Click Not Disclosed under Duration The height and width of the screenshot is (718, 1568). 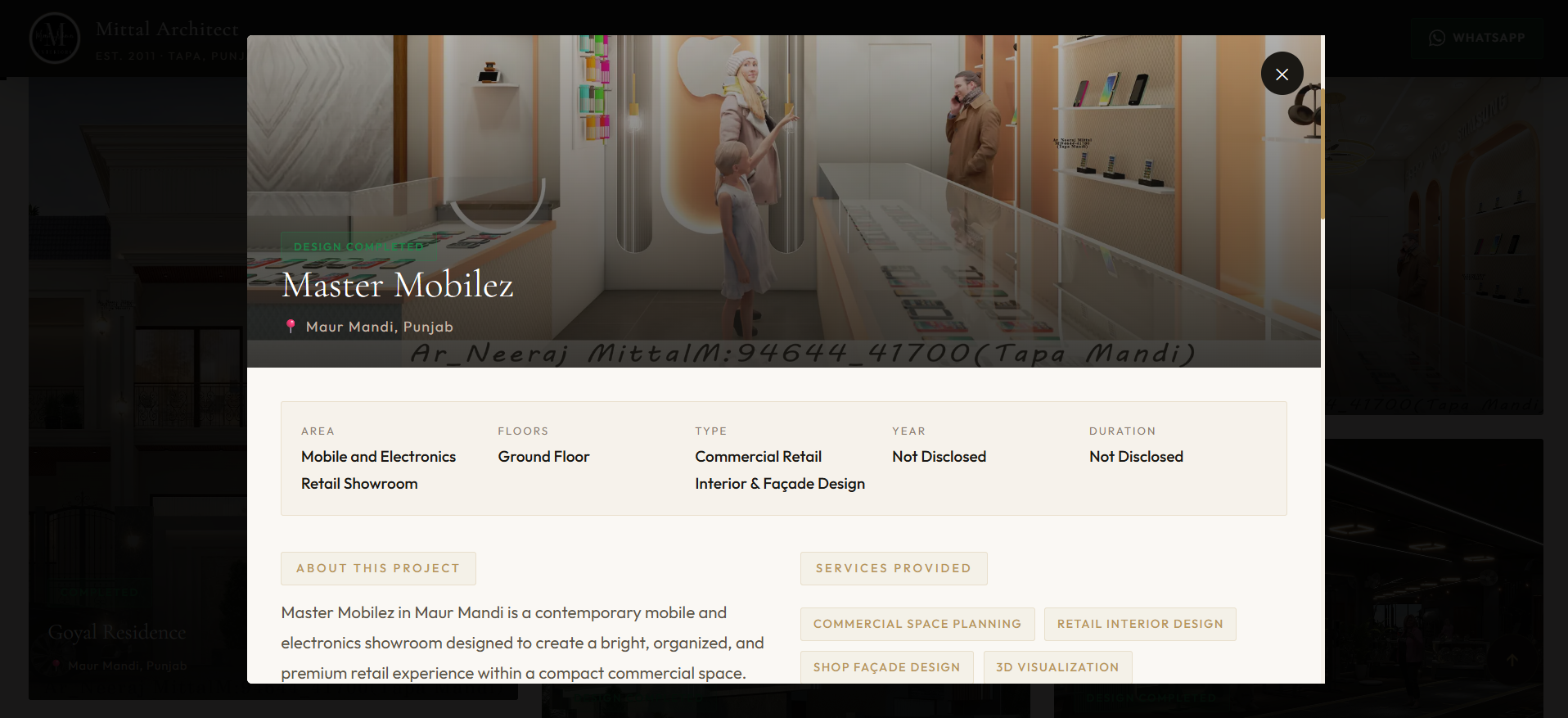(x=1136, y=457)
